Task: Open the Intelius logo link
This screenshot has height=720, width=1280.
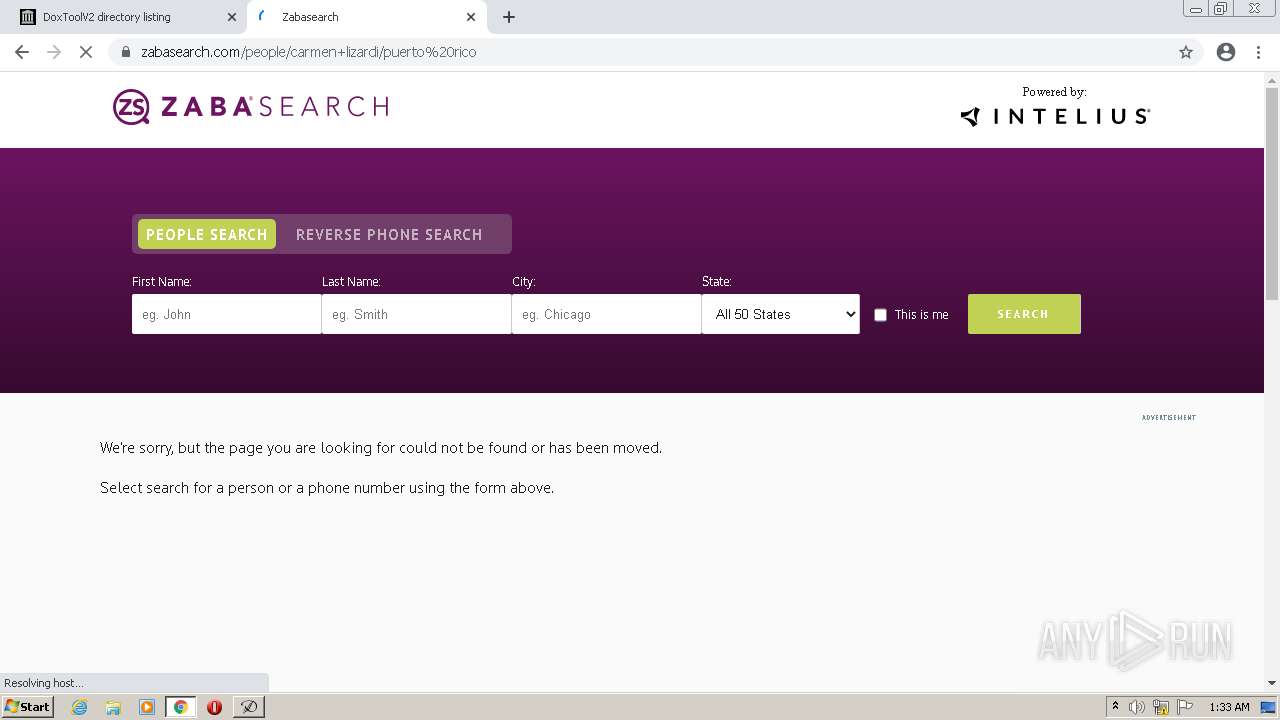Action: click(1055, 116)
